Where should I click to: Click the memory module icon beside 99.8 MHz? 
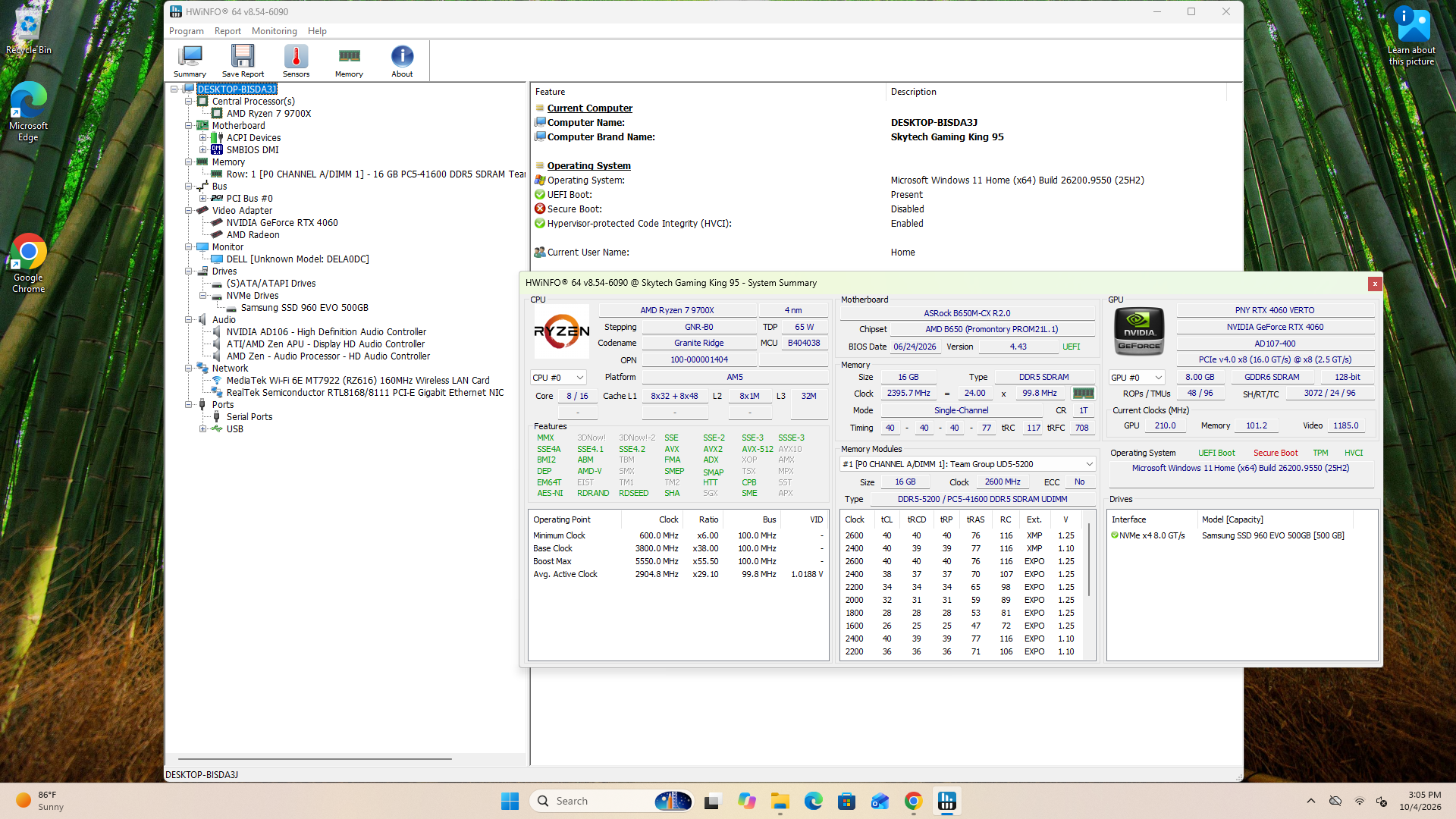1084,393
